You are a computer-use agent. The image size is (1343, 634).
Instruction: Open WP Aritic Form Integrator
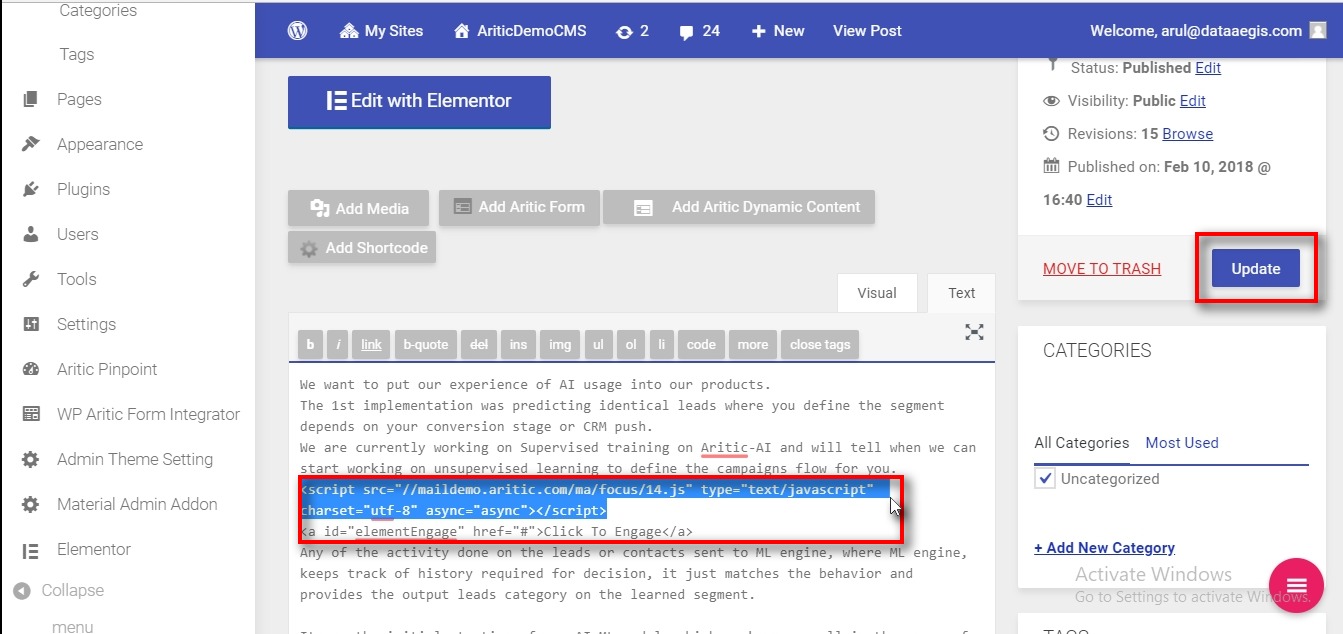click(148, 414)
